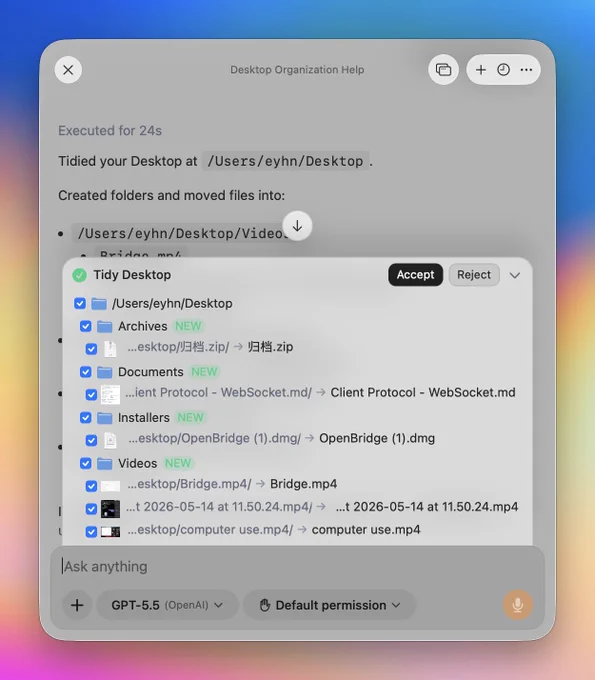Uncheck the Bridge.mp4 checkbox
The image size is (595, 680).
91,486
